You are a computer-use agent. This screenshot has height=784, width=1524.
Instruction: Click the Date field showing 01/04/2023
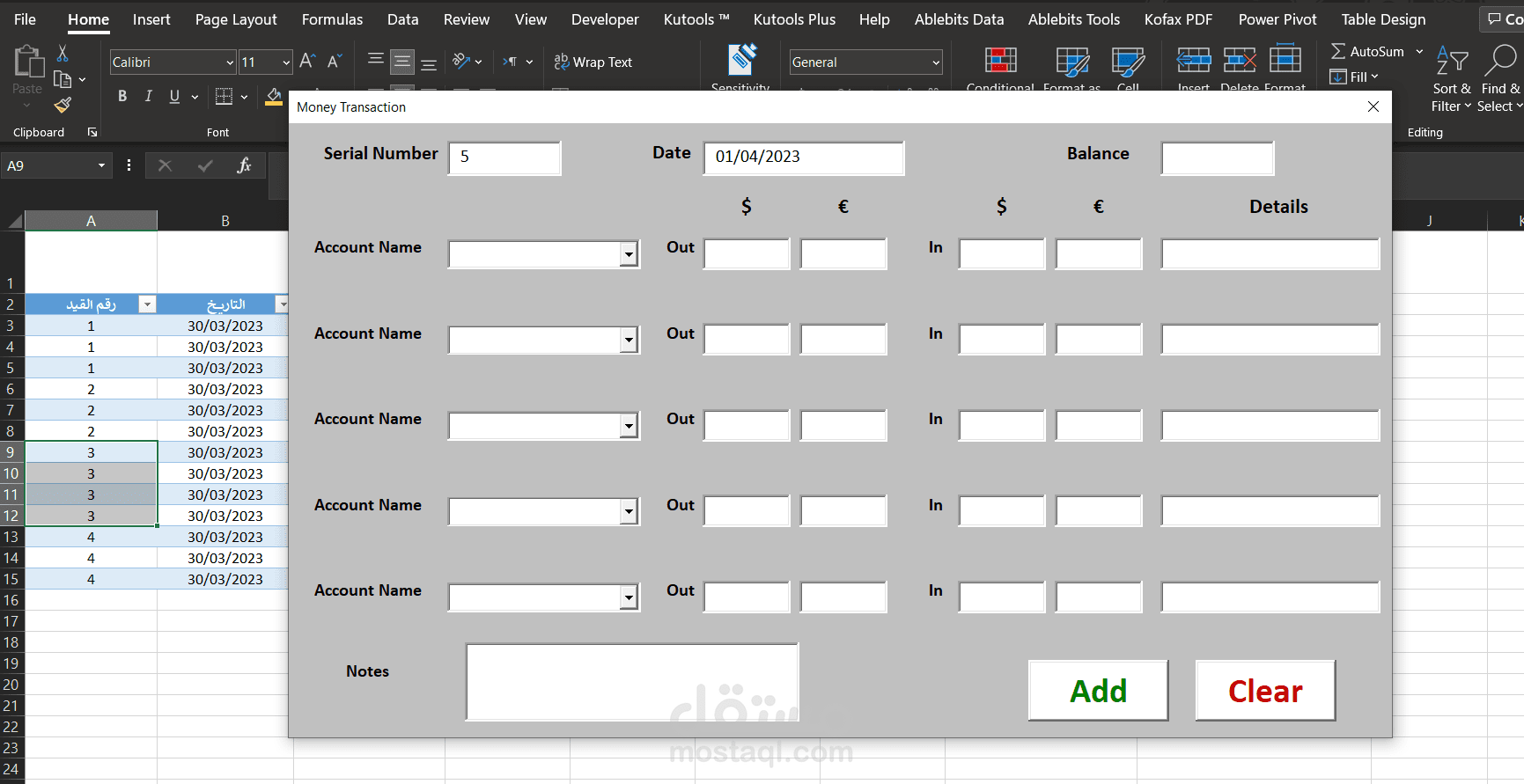click(x=804, y=158)
